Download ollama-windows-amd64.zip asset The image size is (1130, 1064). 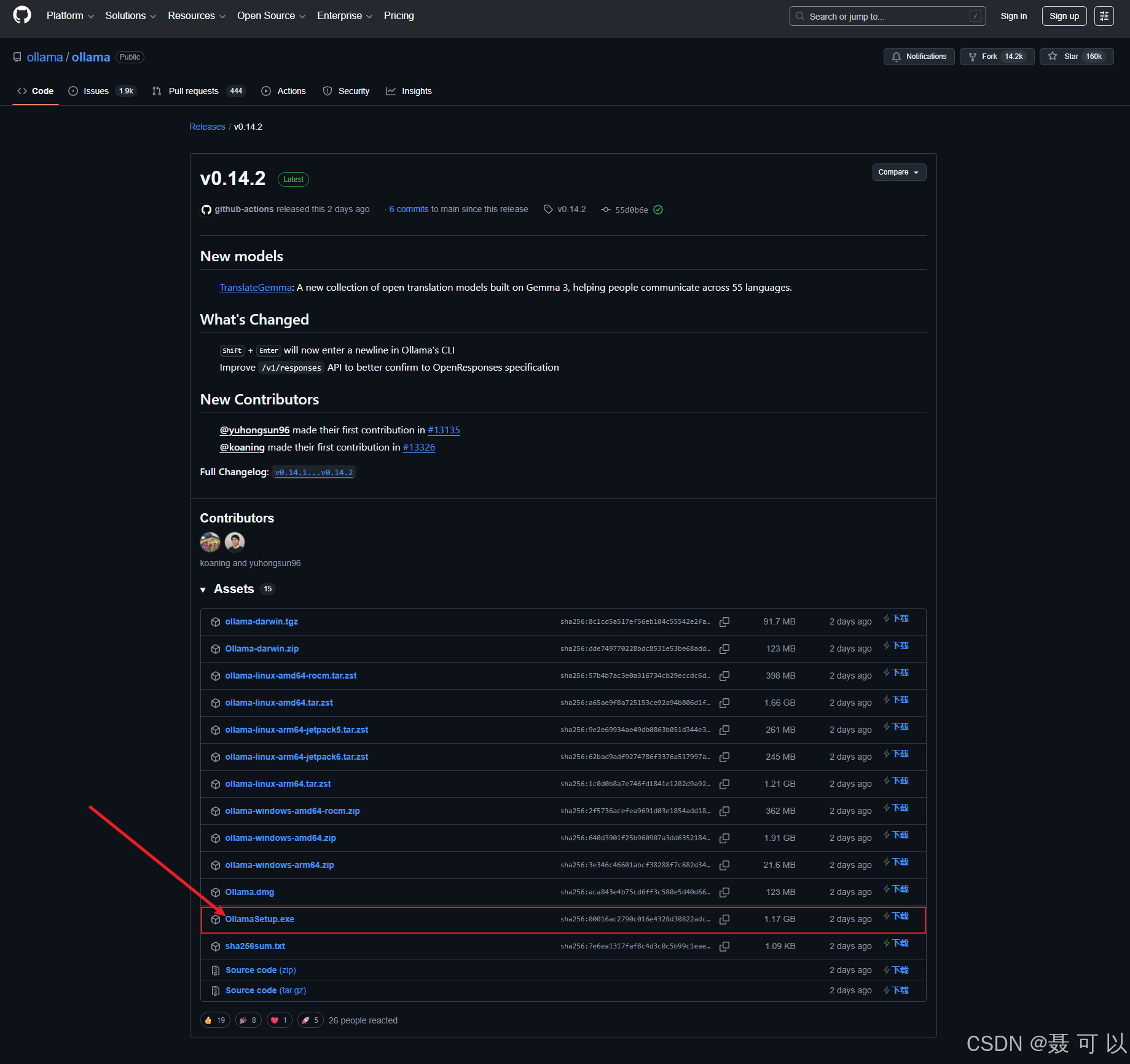point(280,838)
